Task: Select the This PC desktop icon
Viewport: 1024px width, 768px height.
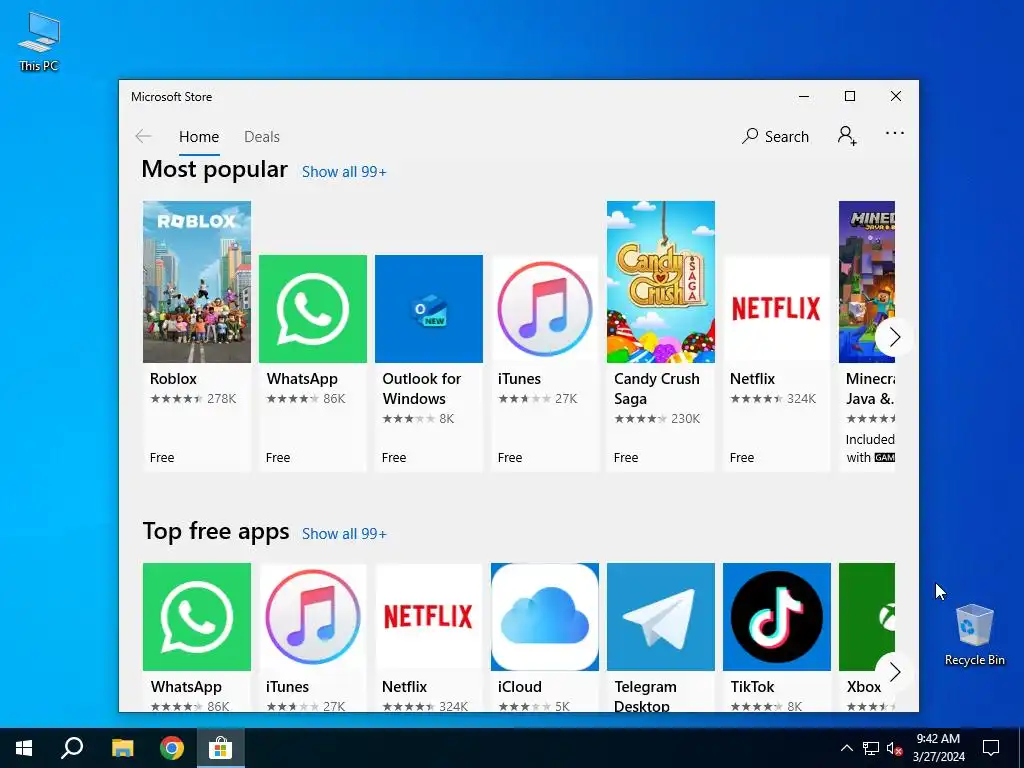Action: pyautogui.click(x=39, y=41)
